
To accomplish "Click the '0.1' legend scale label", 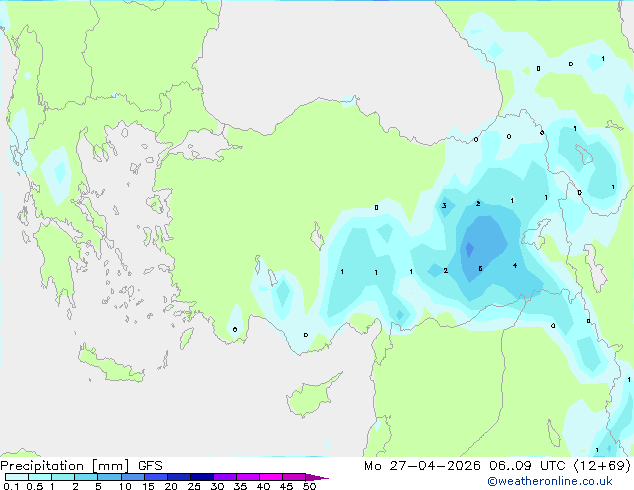I will (11, 486).
